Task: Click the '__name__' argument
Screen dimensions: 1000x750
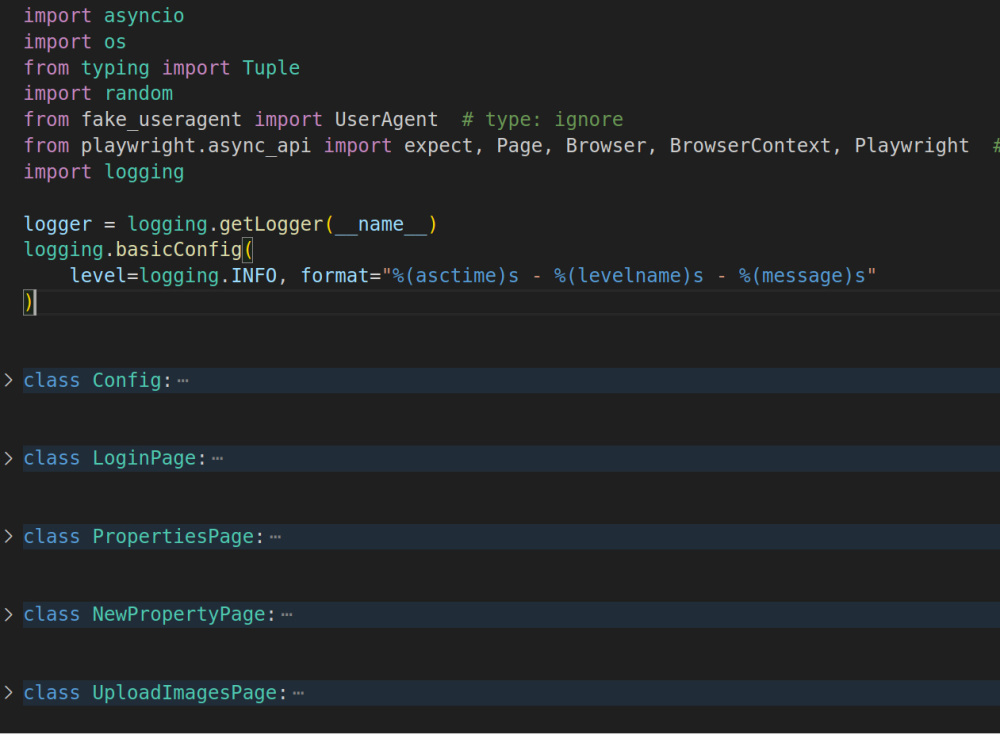Action: pos(381,224)
